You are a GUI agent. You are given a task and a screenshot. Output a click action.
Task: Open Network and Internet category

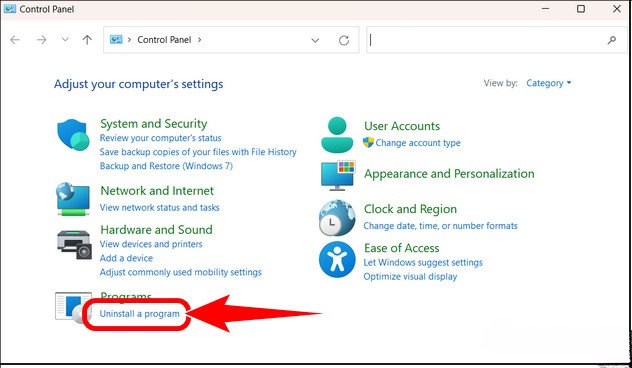157,190
